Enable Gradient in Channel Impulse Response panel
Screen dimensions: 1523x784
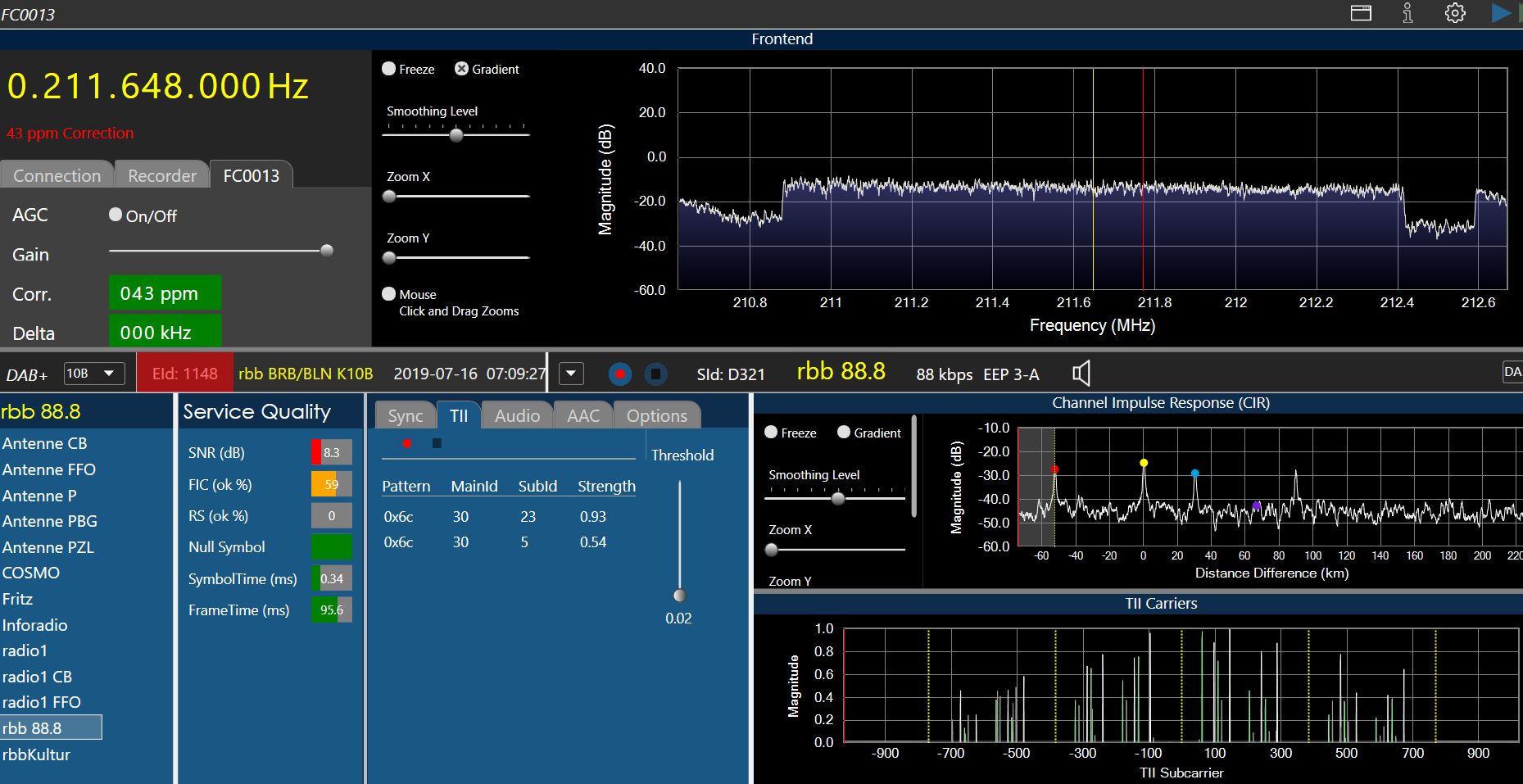click(x=844, y=433)
